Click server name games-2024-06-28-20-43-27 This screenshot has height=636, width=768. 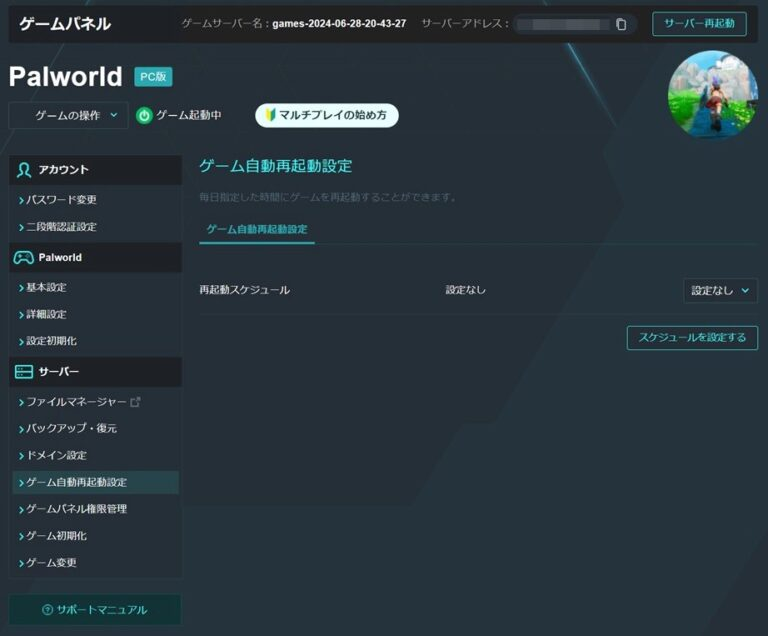(339, 24)
